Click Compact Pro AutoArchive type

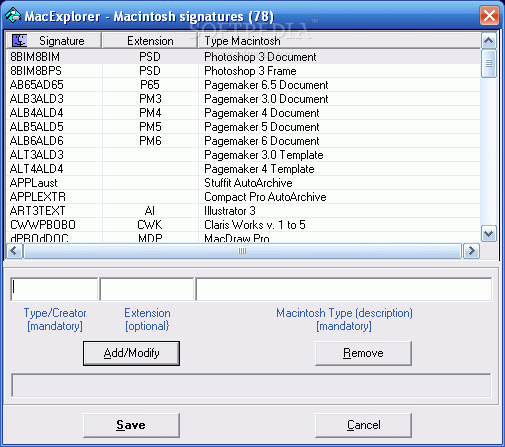pos(265,197)
